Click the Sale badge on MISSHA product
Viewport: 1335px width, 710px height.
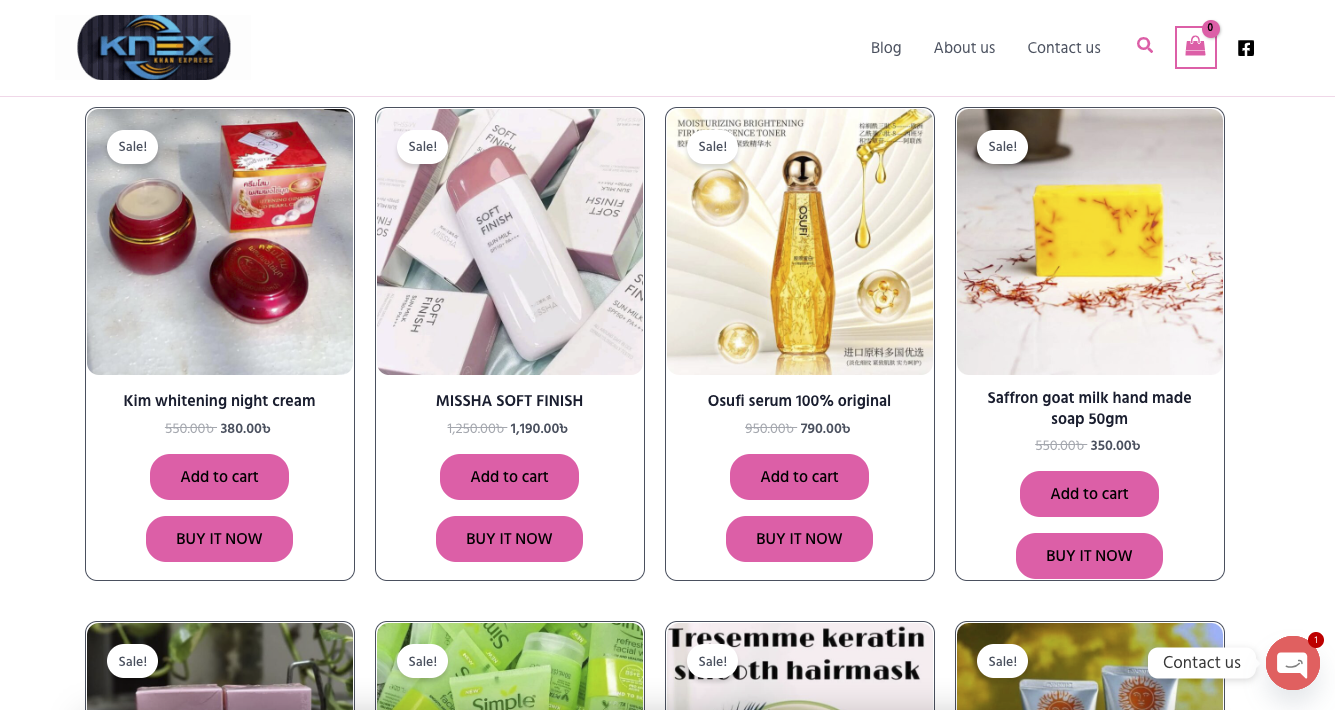pos(423,147)
